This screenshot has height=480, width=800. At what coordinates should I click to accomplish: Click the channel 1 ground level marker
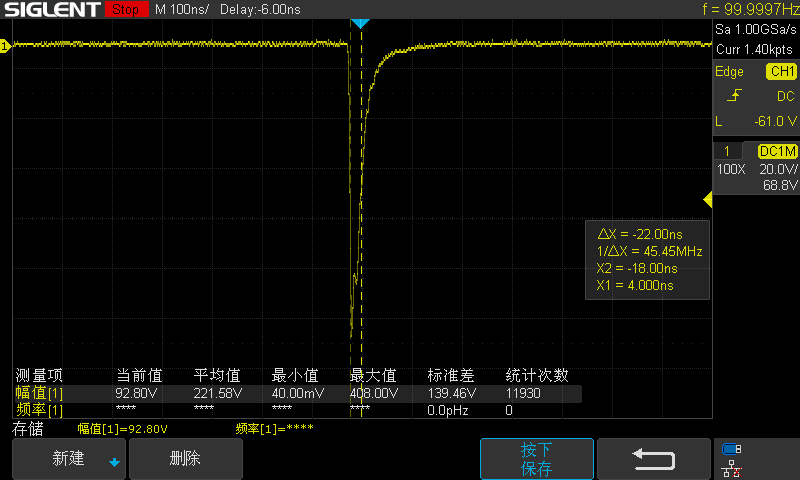5,46
